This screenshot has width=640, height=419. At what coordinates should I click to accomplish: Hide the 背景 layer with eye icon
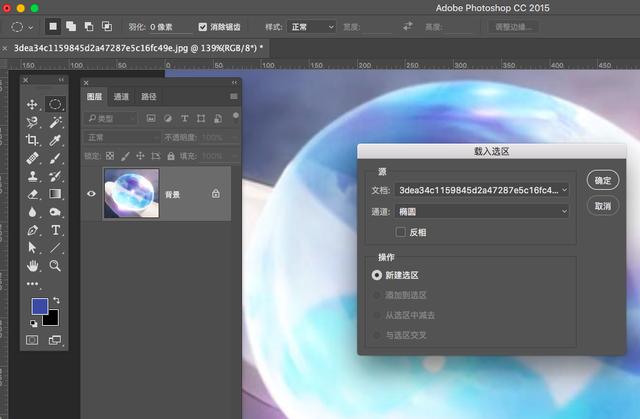[x=91, y=194]
